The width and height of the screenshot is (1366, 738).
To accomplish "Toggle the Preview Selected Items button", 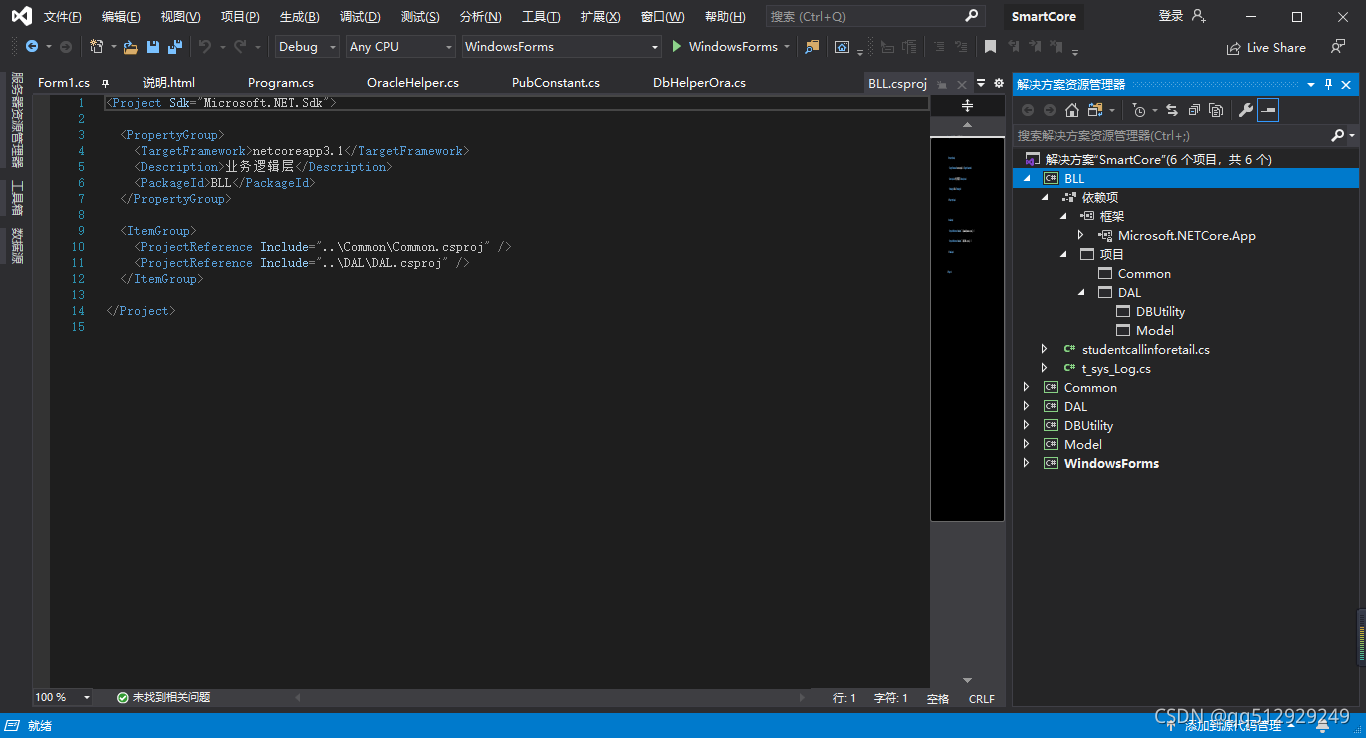I will [1268, 110].
